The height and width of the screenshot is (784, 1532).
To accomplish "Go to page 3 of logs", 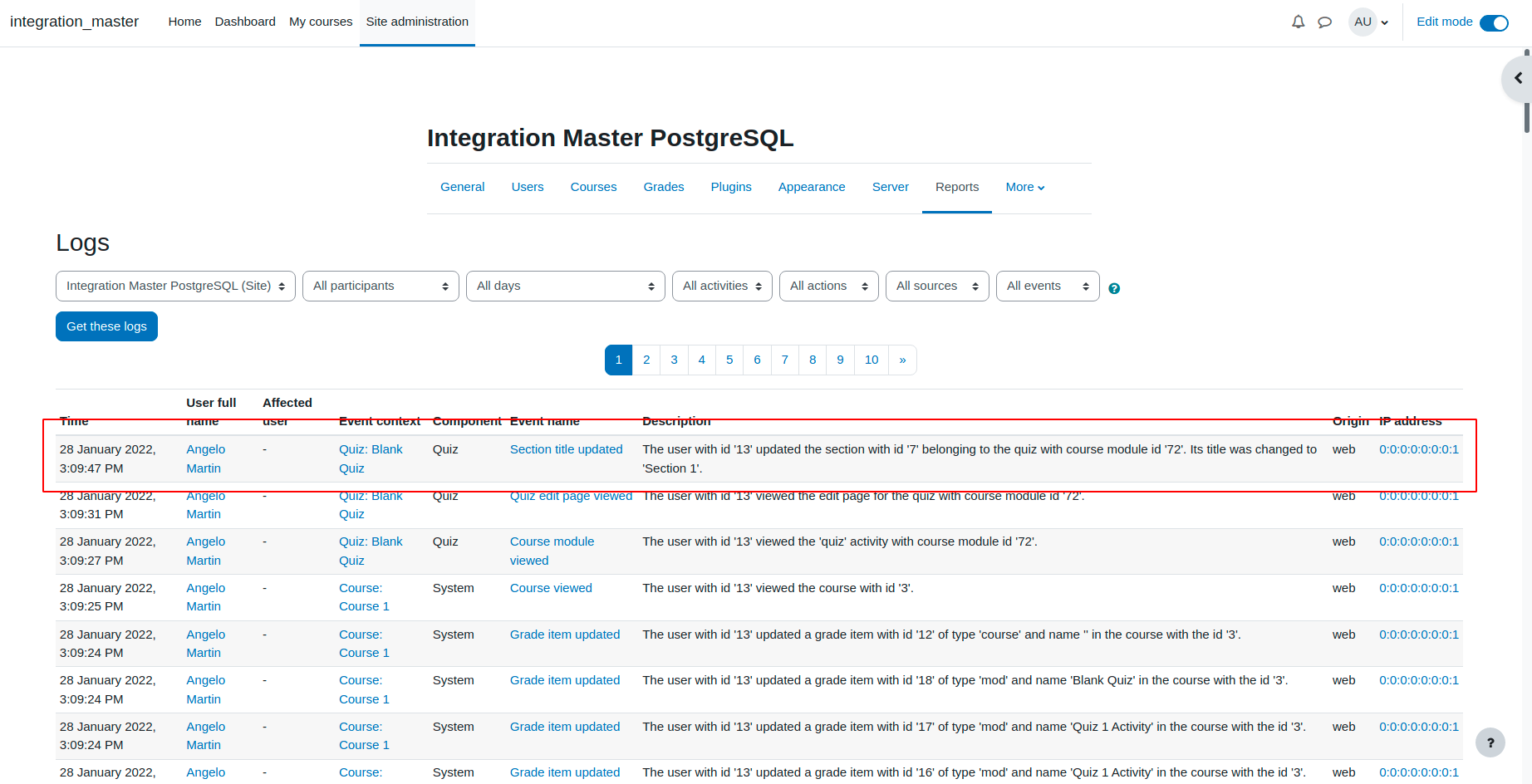I will point(674,360).
